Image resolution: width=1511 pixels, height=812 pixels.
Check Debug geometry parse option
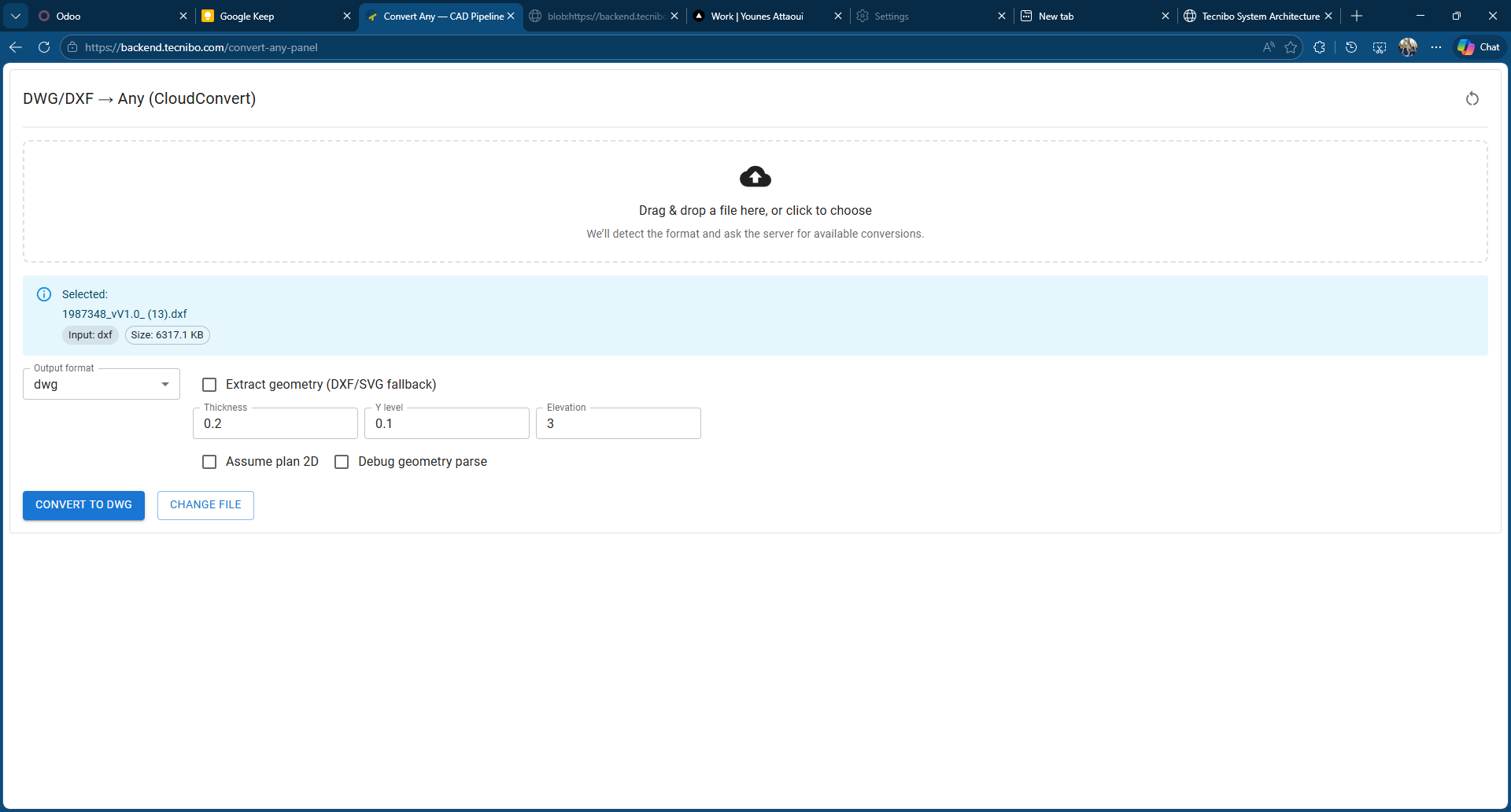(342, 462)
